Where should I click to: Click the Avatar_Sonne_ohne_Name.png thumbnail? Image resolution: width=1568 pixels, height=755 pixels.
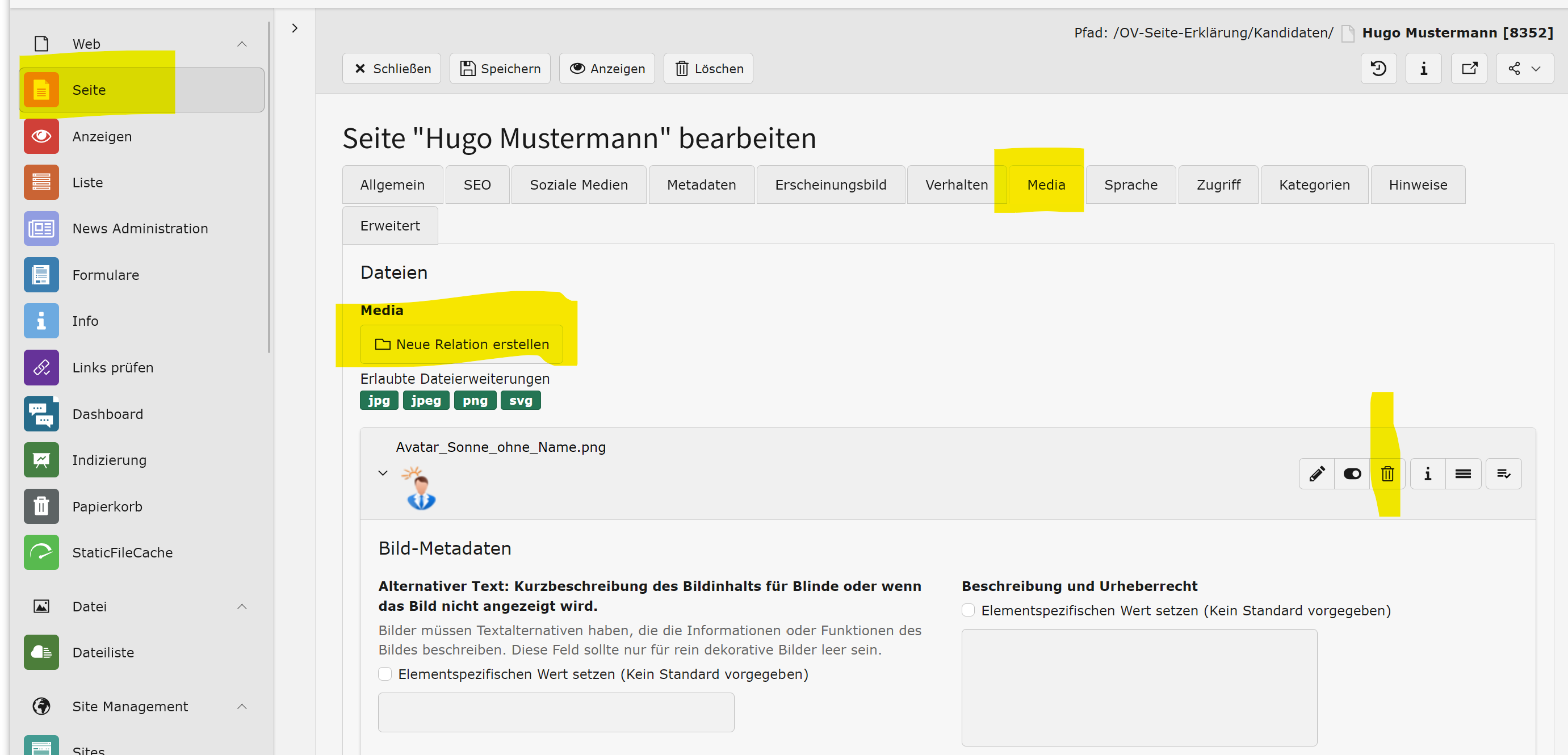tap(420, 488)
